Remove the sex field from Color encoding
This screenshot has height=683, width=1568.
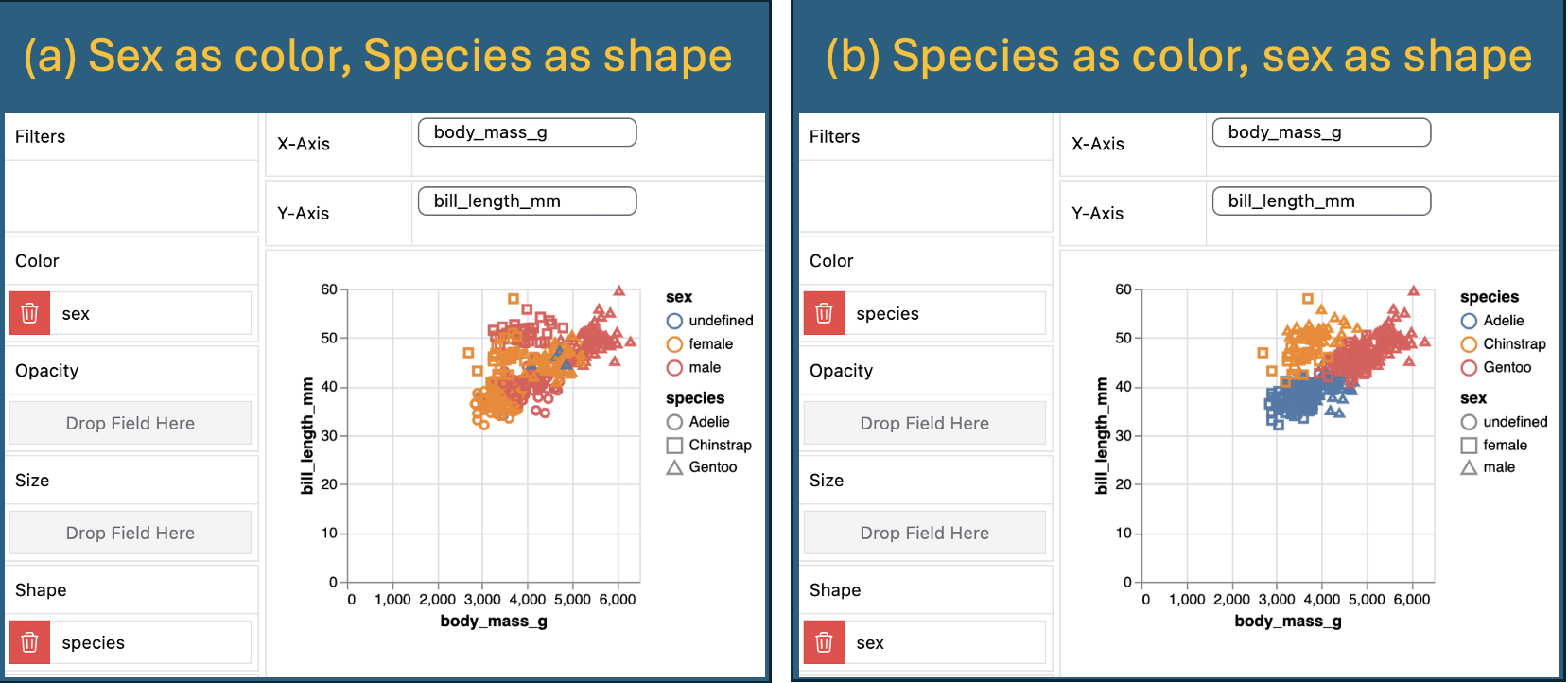tap(29, 313)
